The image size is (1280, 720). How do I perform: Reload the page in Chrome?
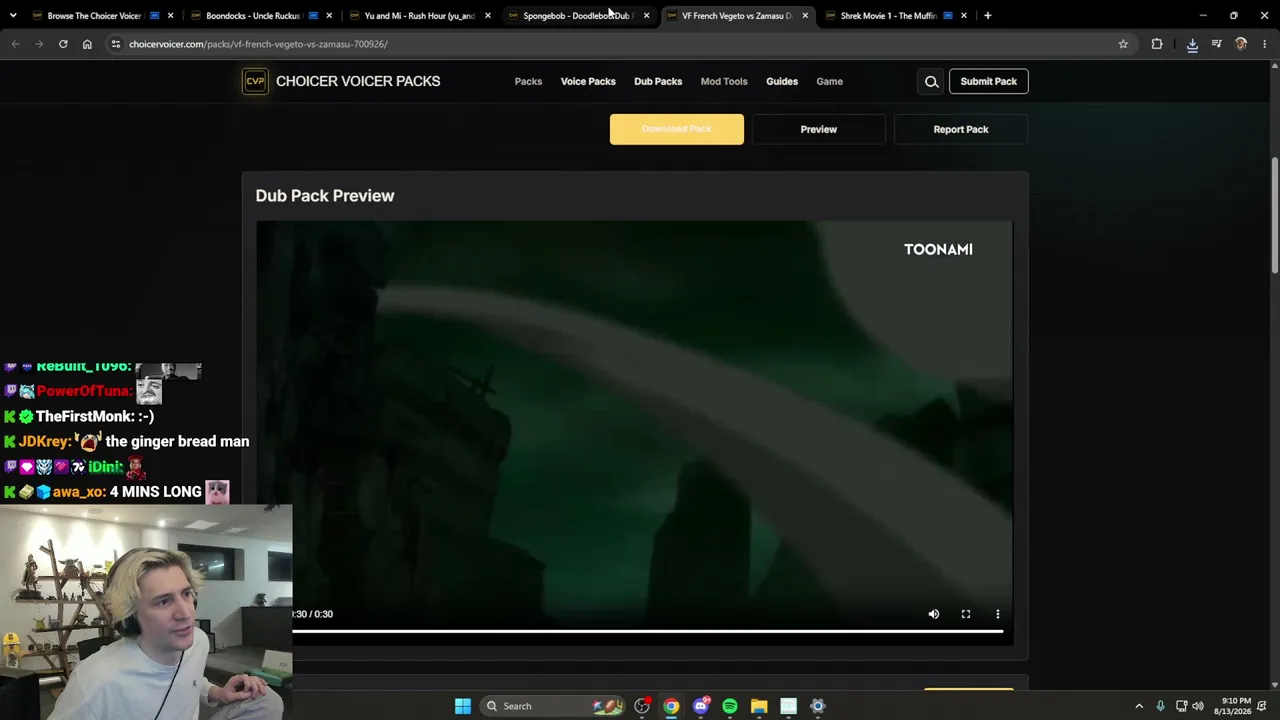(x=63, y=44)
